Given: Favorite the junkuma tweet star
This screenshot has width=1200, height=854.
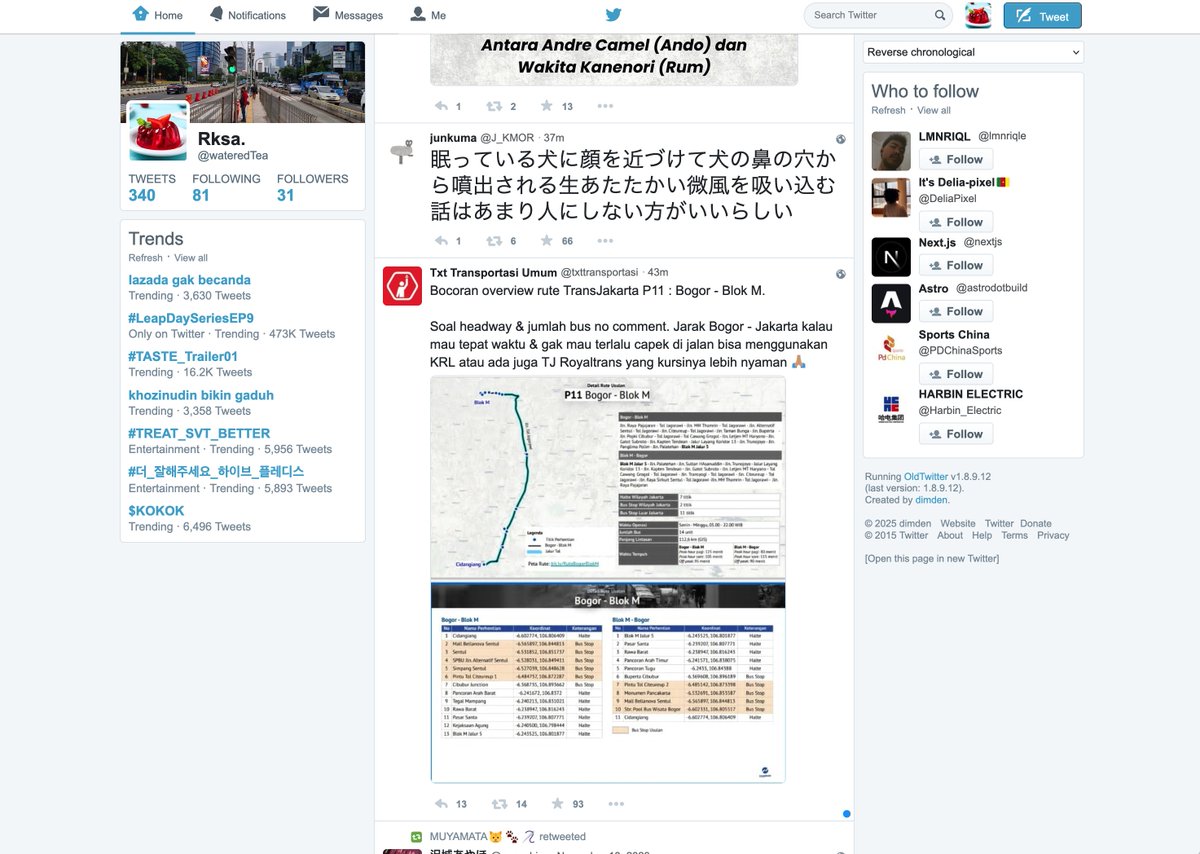Looking at the screenshot, I should coord(546,241).
